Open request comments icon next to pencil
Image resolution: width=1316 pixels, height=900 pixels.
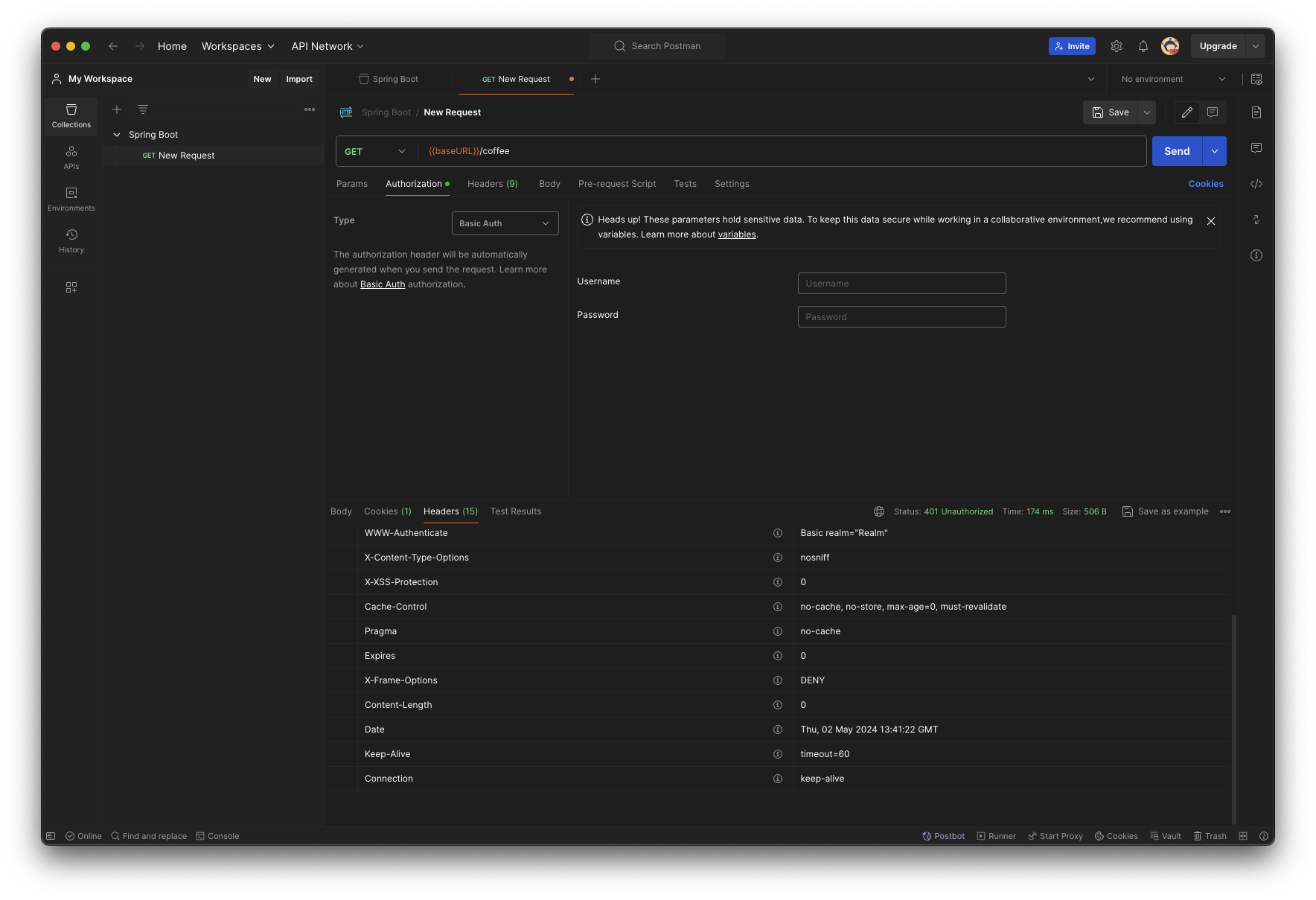click(x=1213, y=112)
